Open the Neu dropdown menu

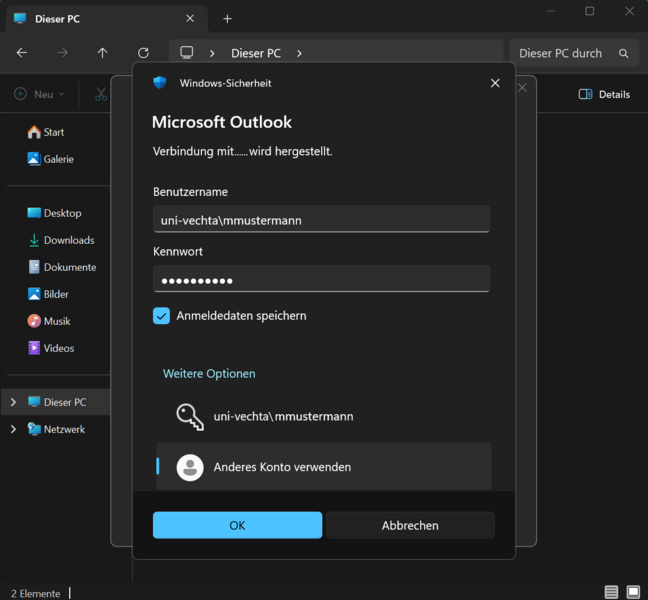(x=39, y=94)
